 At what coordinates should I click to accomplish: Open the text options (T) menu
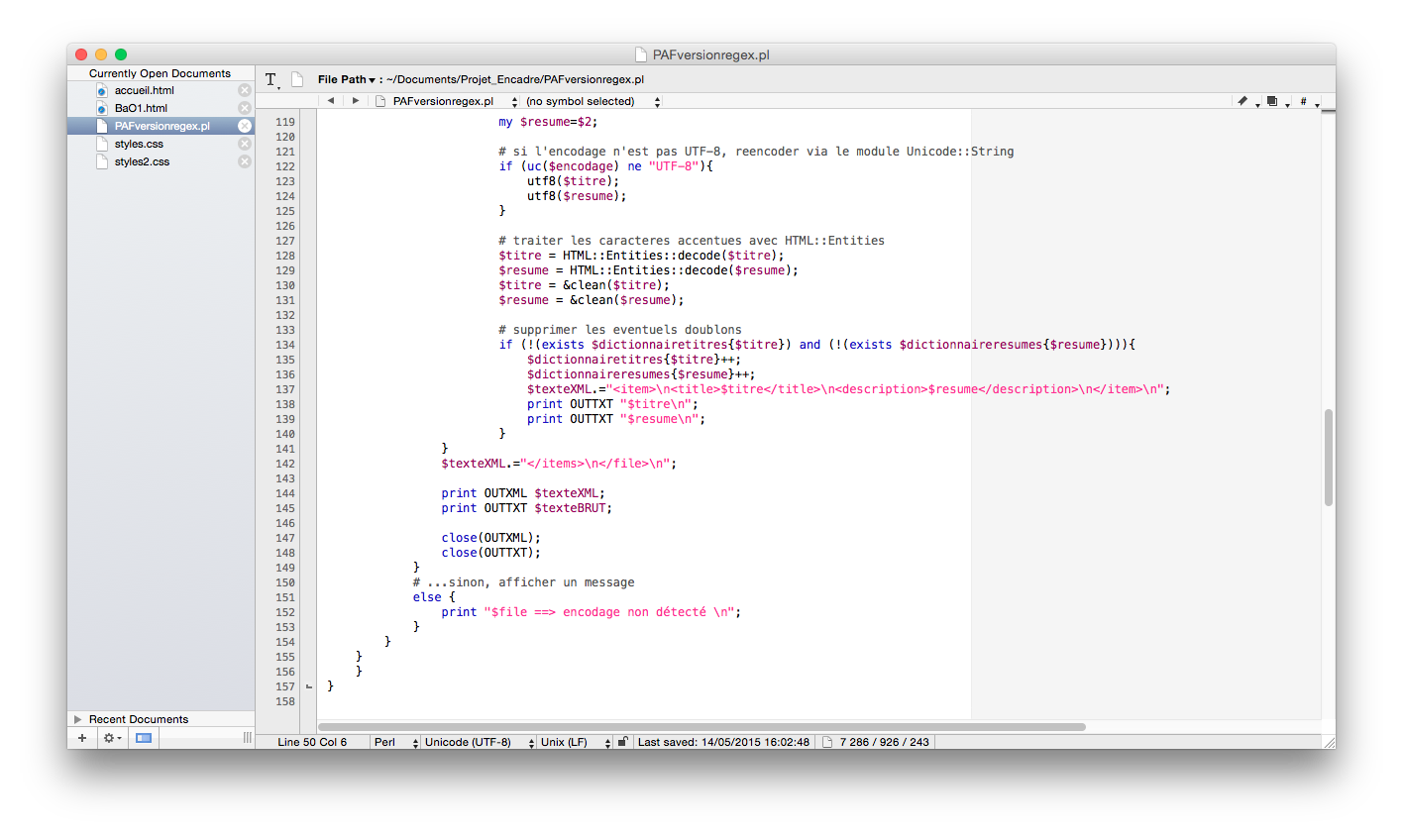point(271,79)
